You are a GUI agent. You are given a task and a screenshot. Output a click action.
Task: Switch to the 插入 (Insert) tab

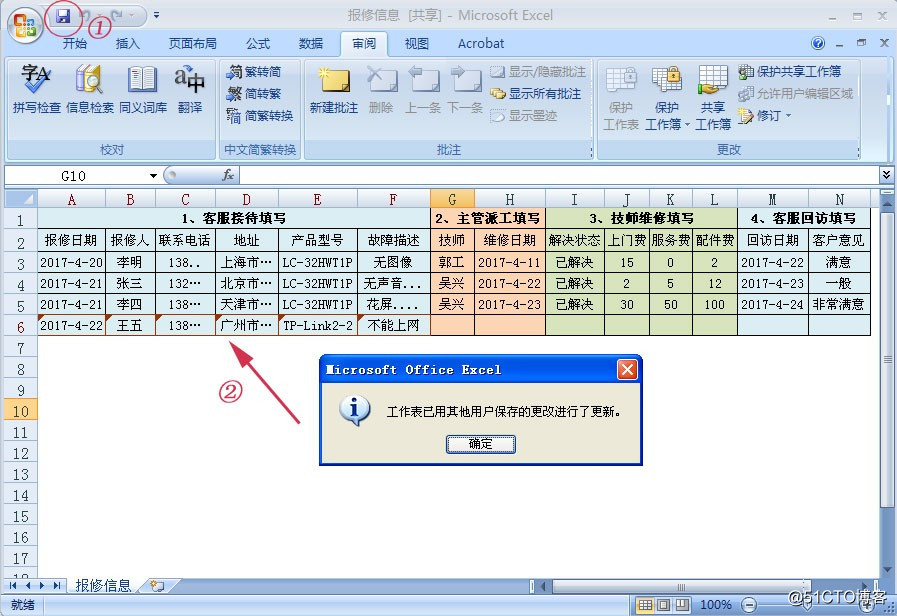[x=128, y=43]
